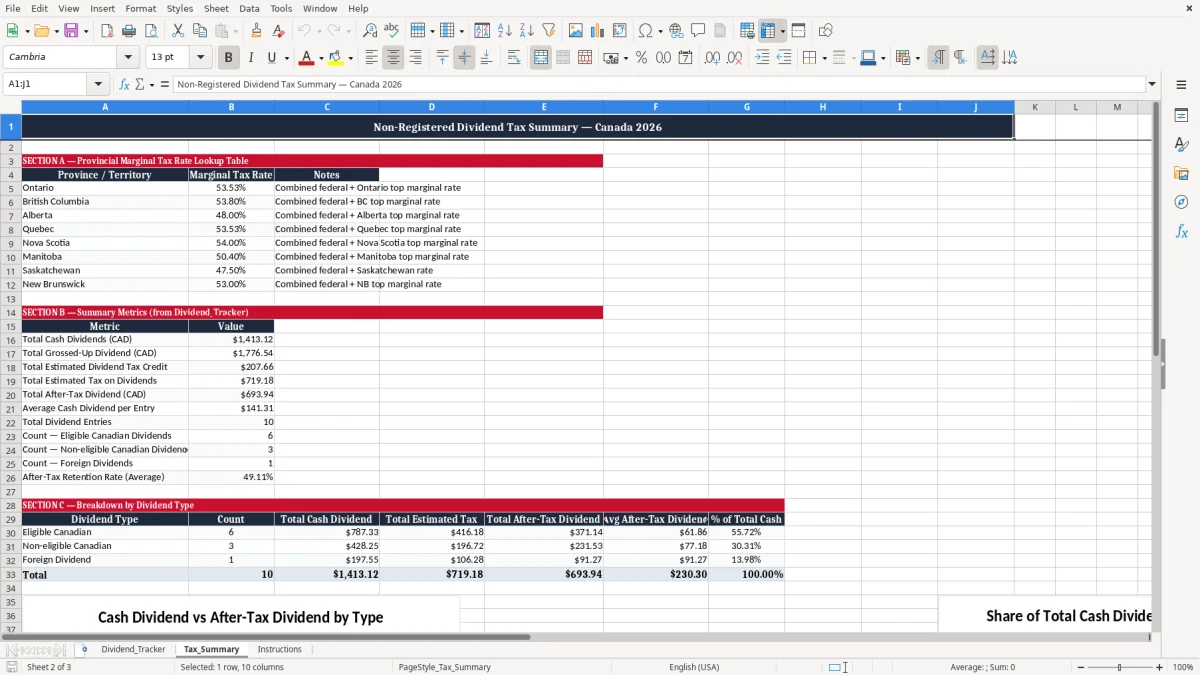
Task: Toggle Bold formatting
Action: coord(228,58)
